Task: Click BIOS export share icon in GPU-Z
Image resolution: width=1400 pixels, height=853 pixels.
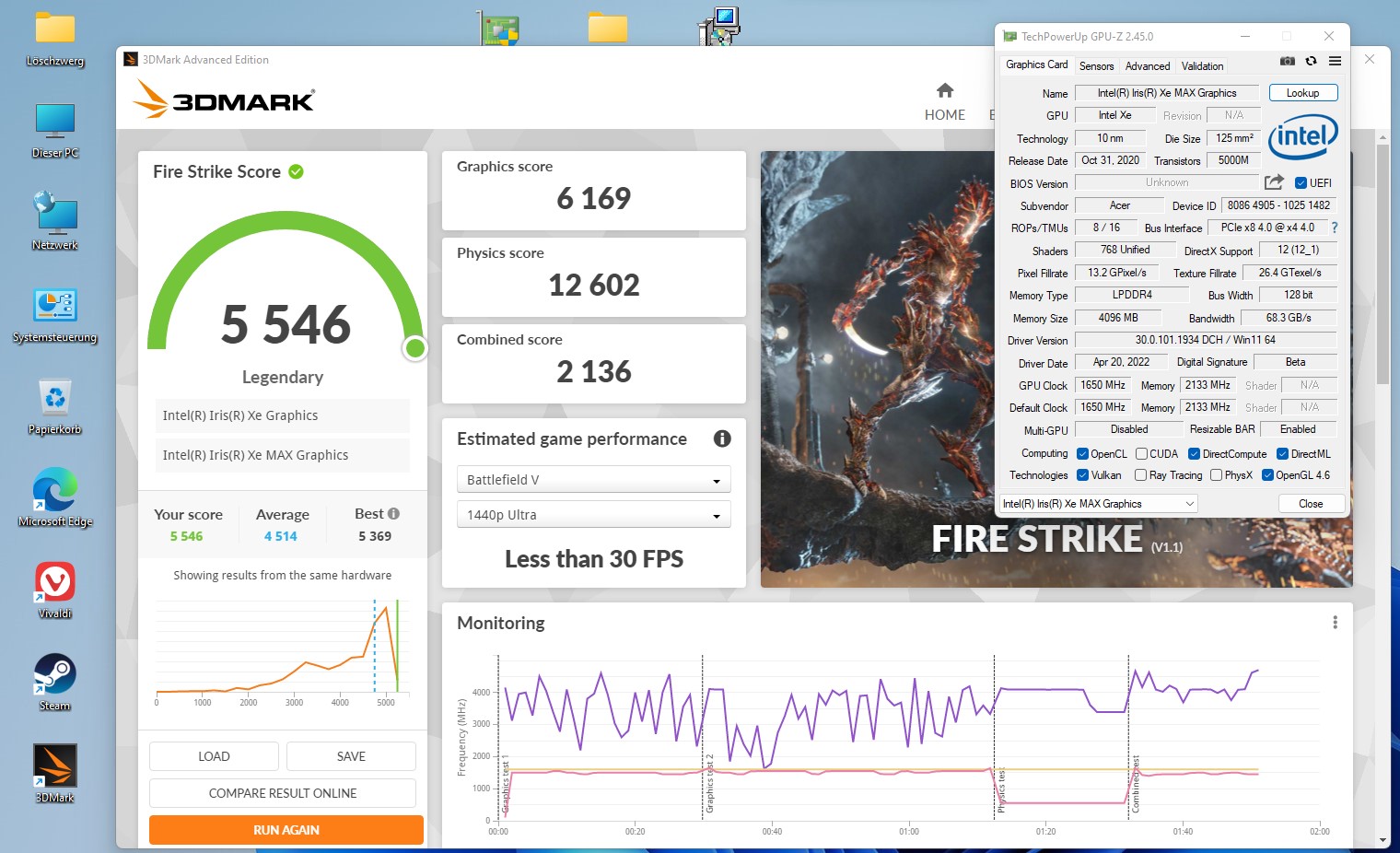Action: (x=1274, y=182)
